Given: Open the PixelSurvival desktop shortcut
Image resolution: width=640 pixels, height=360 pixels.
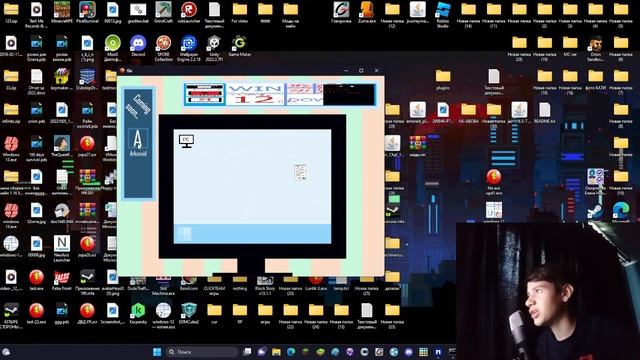Looking at the screenshot, I should 87,12.
